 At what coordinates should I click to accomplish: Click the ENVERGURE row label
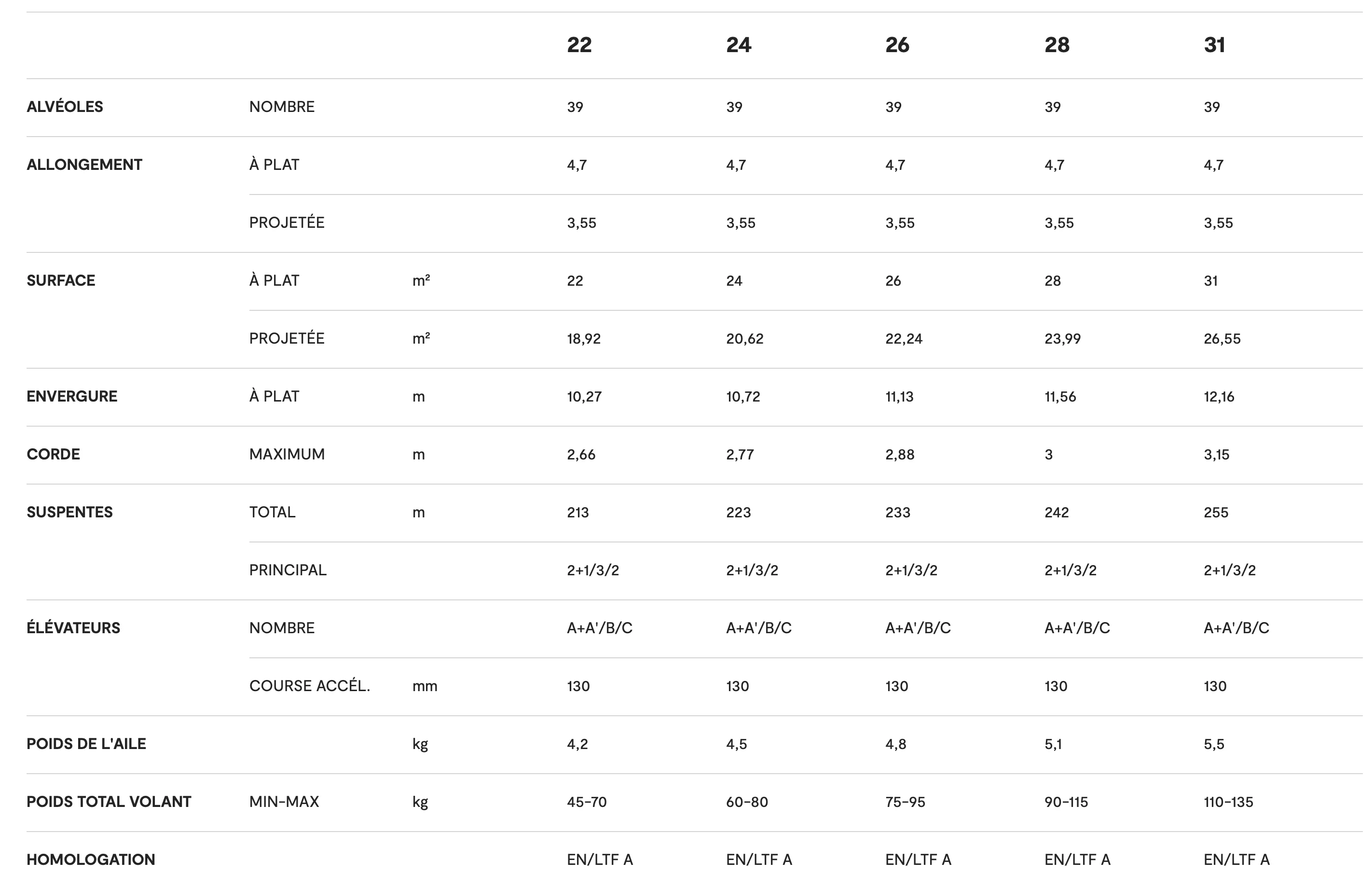click(72, 396)
